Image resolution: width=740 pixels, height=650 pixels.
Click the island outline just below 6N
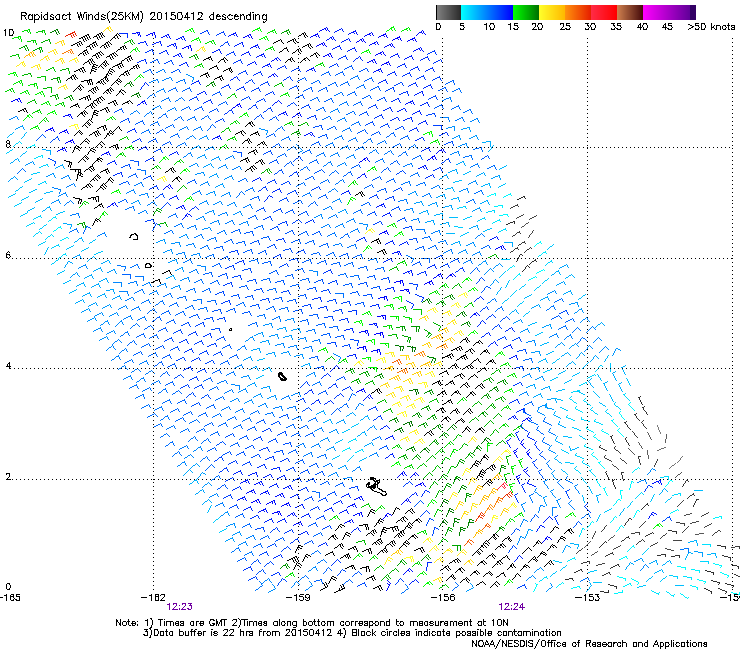148,266
